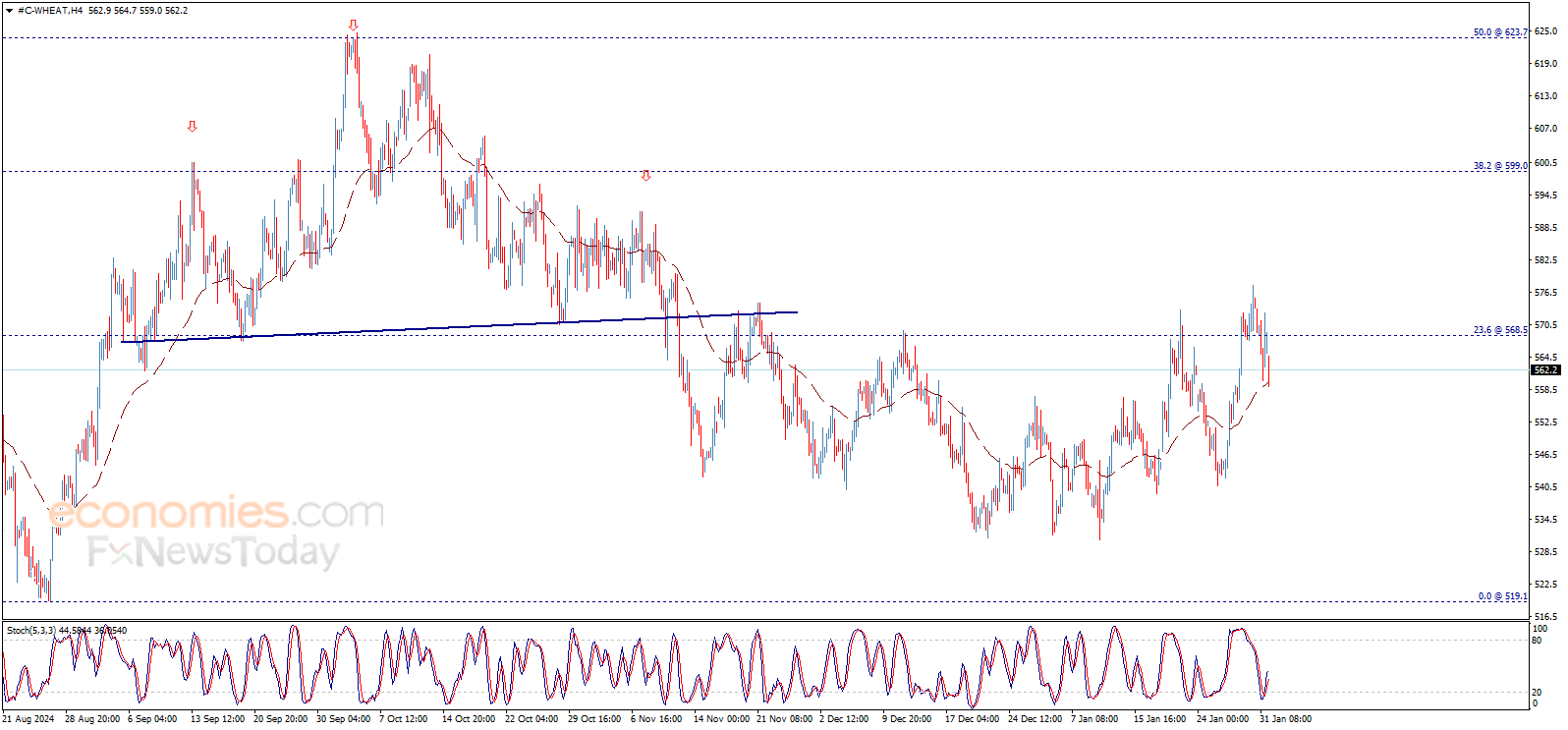Image resolution: width=1568 pixels, height=730 pixels.
Task: Click the 546.5 price scale label
Action: pos(1545,455)
